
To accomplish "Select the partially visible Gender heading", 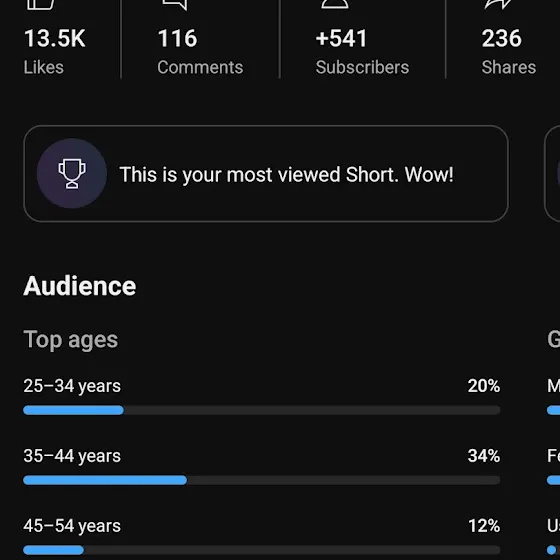I will point(554,339).
